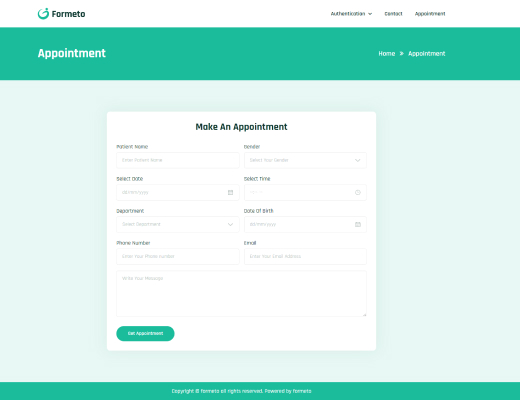This screenshot has height=400, width=520.
Task: Click the Select Date field
Action: (x=178, y=192)
